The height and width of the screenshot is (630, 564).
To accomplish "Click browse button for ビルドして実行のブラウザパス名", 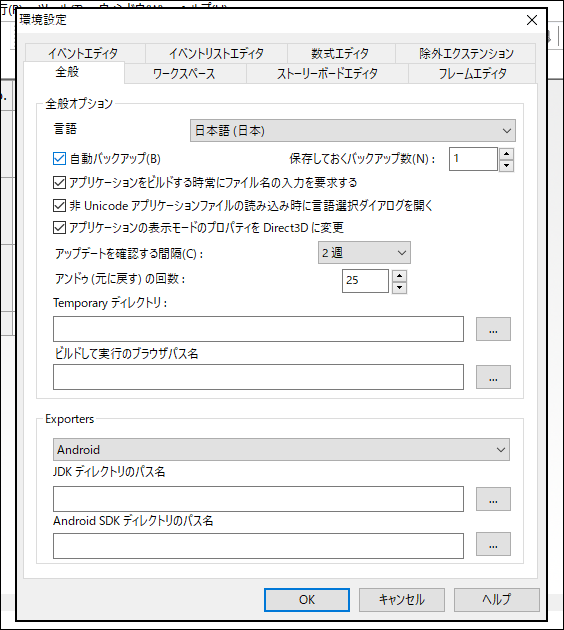I will pos(493,377).
